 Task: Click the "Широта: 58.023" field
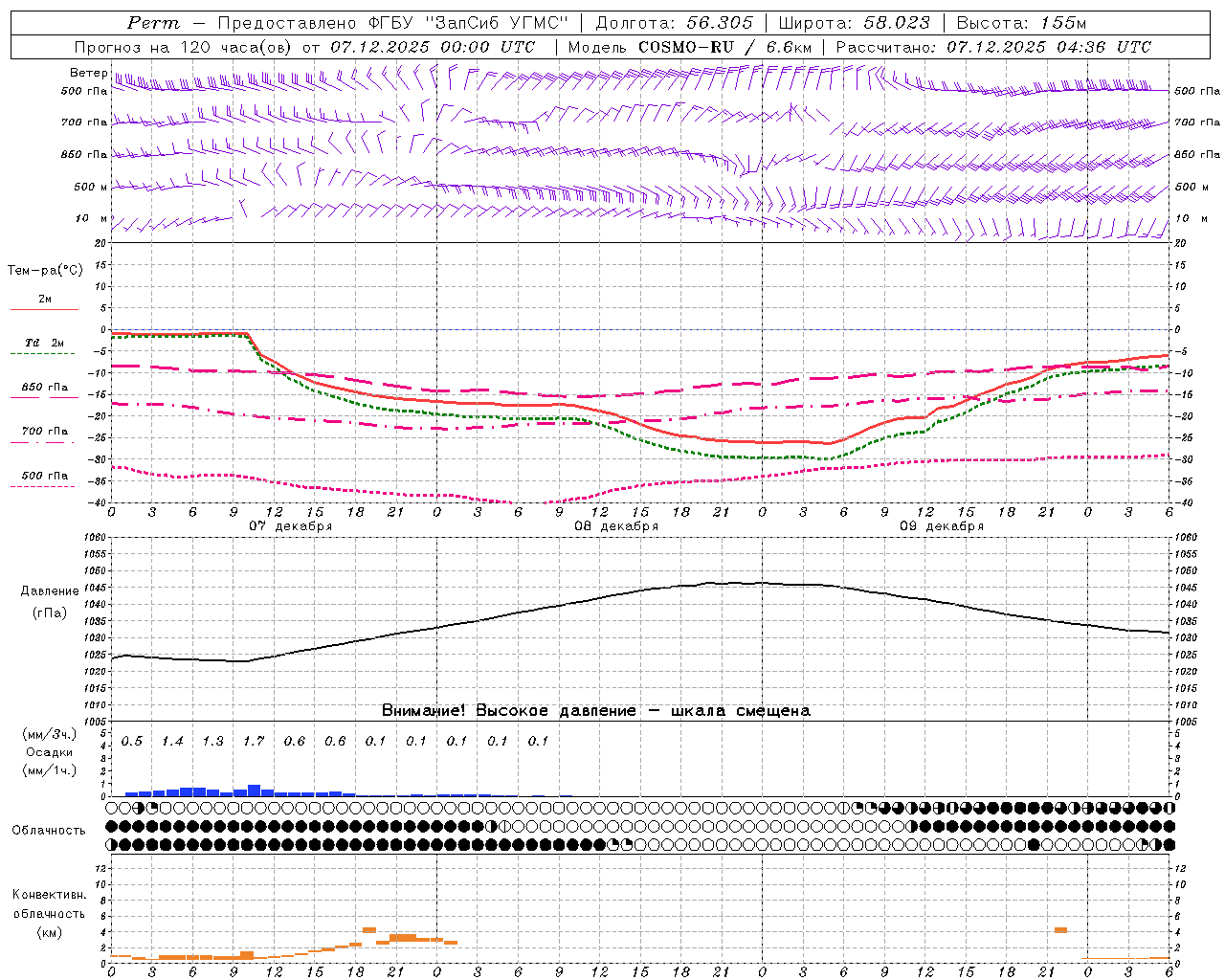coord(854,23)
